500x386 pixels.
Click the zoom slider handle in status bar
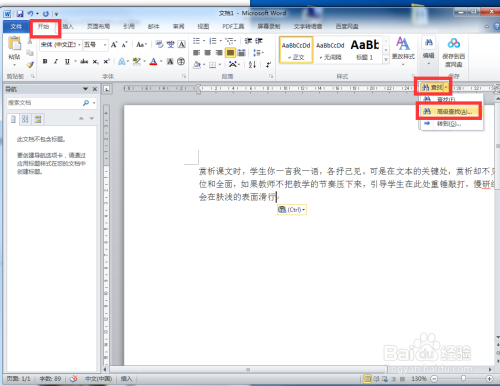click(463, 379)
